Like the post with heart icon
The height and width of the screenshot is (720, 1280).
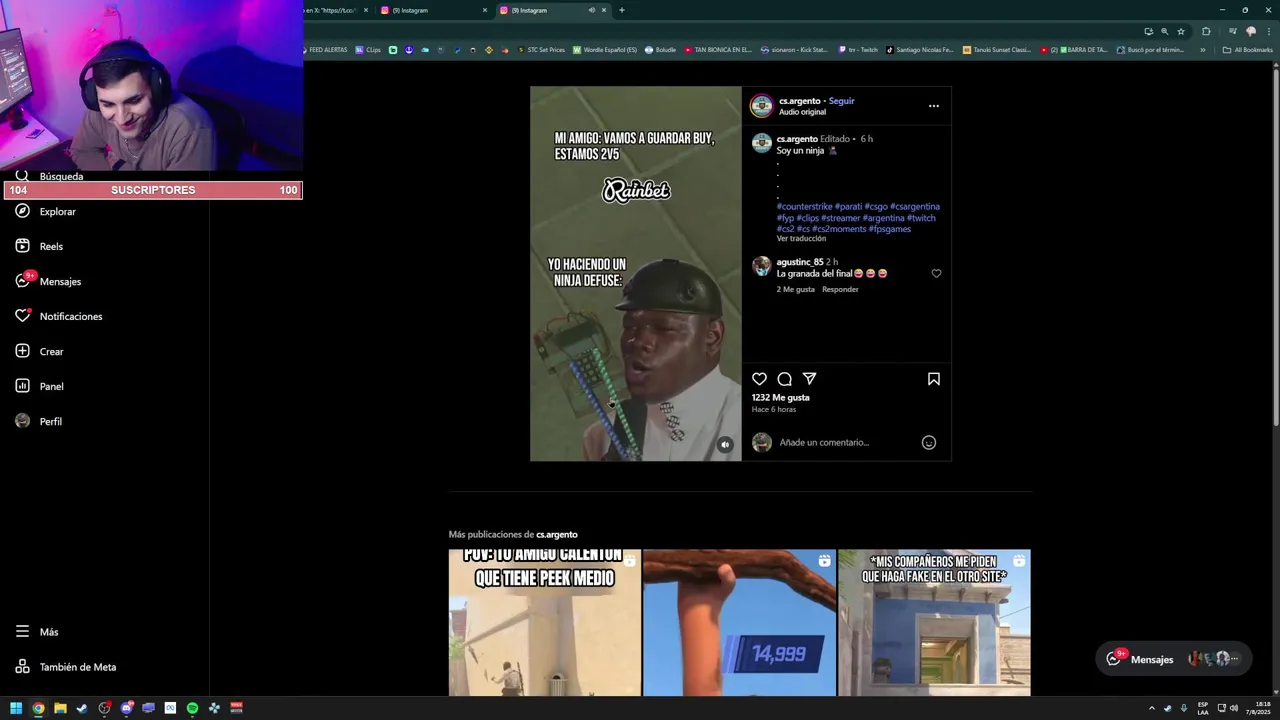point(760,379)
